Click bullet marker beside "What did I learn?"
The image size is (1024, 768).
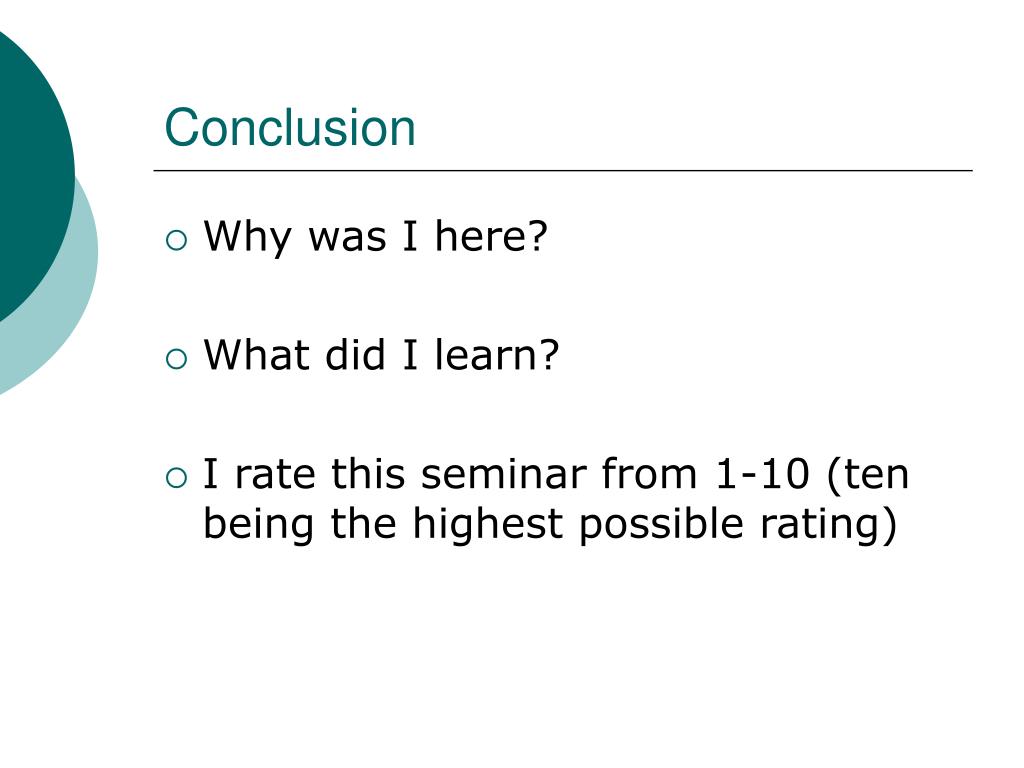(176, 359)
